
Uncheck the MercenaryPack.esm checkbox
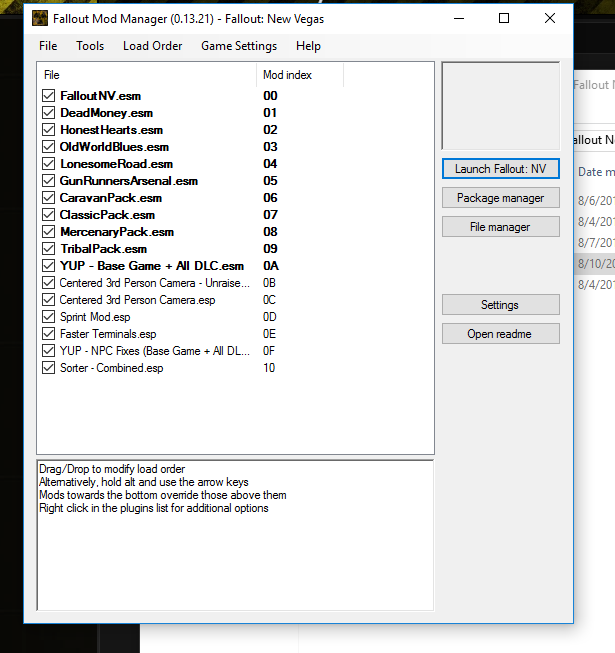point(48,232)
